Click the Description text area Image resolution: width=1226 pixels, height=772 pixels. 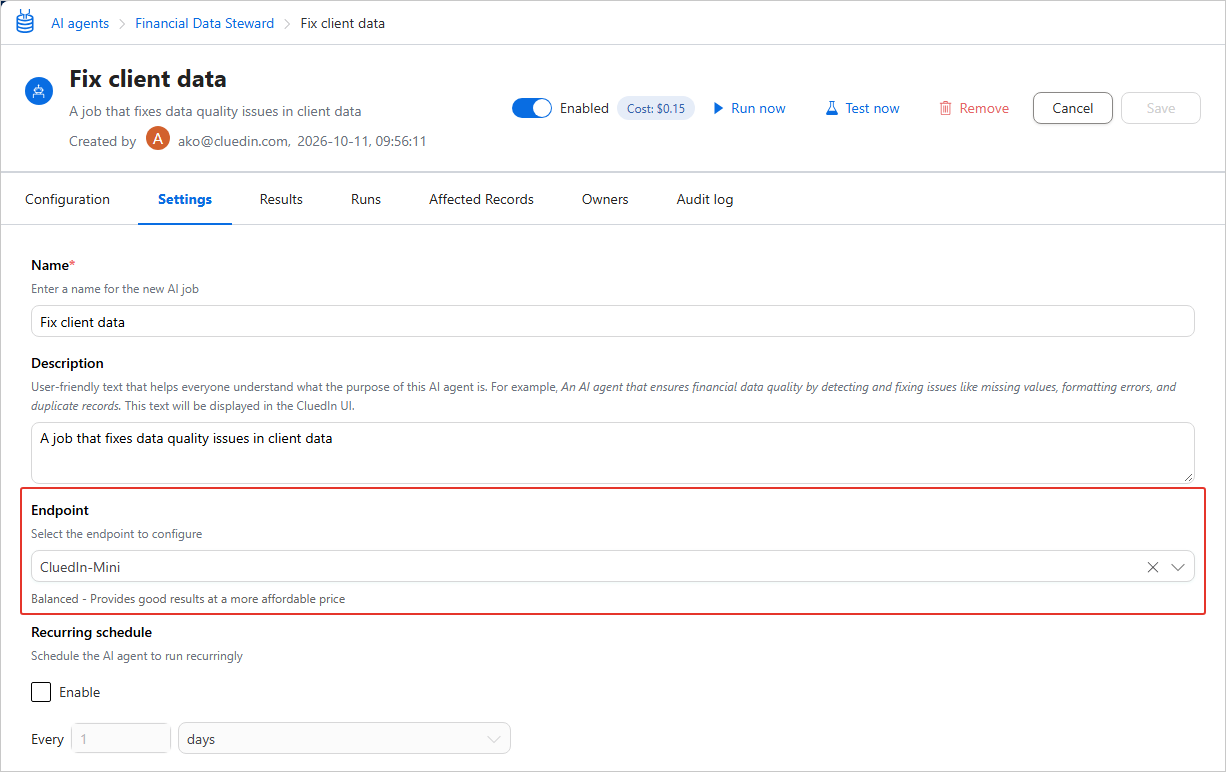click(613, 453)
